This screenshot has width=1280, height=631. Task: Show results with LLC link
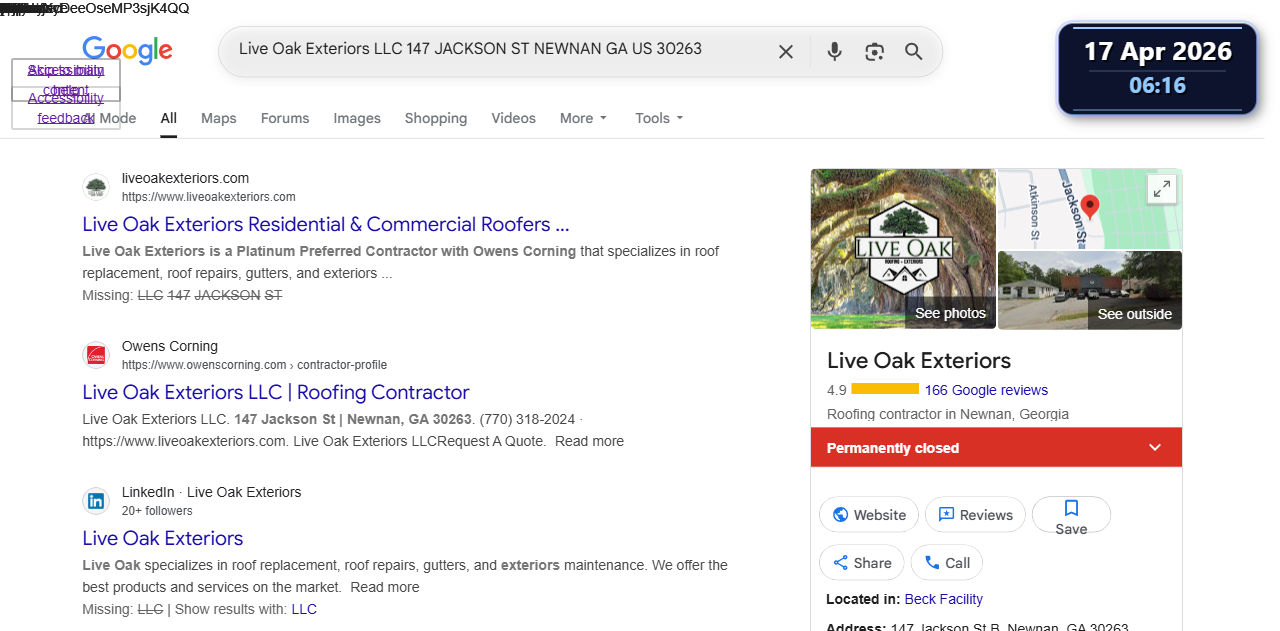[x=304, y=609]
